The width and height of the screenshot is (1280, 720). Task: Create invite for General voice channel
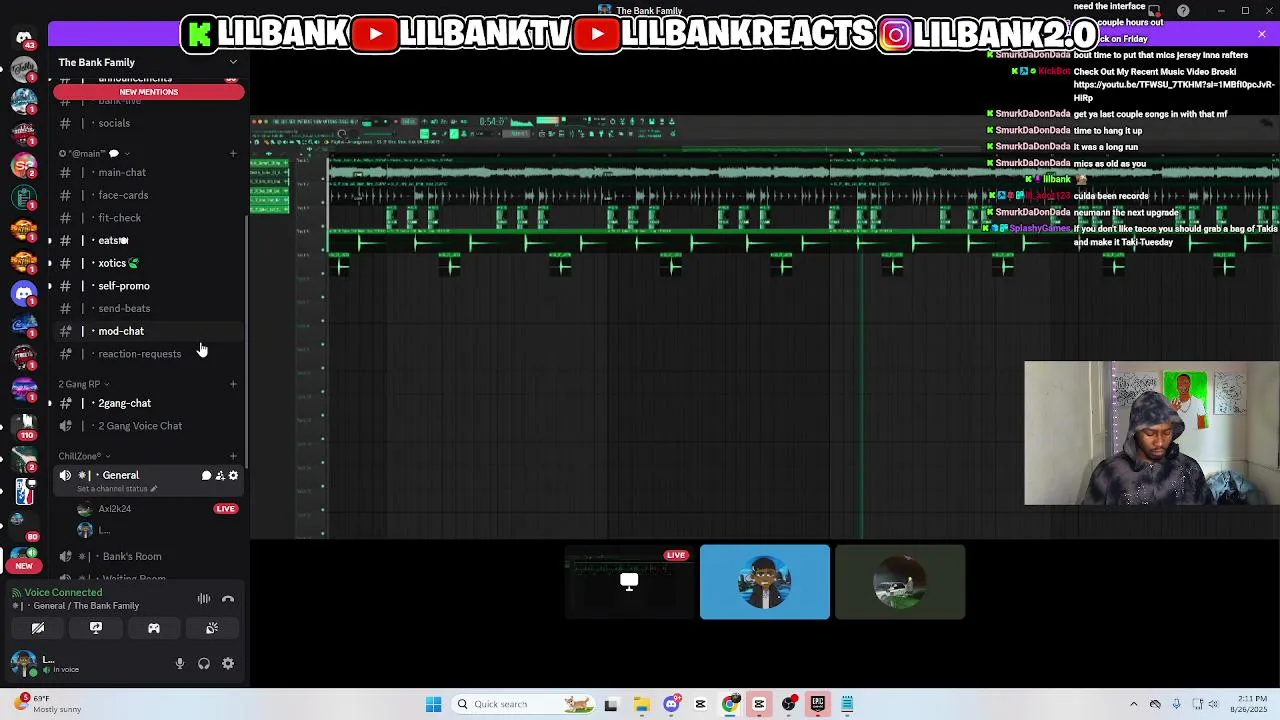(220, 476)
